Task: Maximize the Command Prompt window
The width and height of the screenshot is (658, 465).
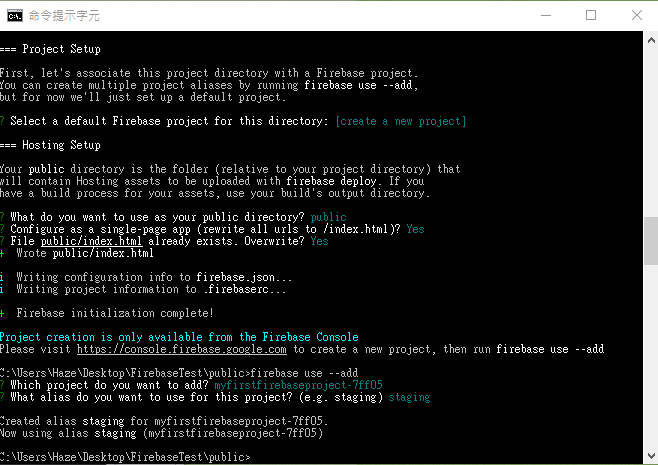Action: click(x=591, y=16)
